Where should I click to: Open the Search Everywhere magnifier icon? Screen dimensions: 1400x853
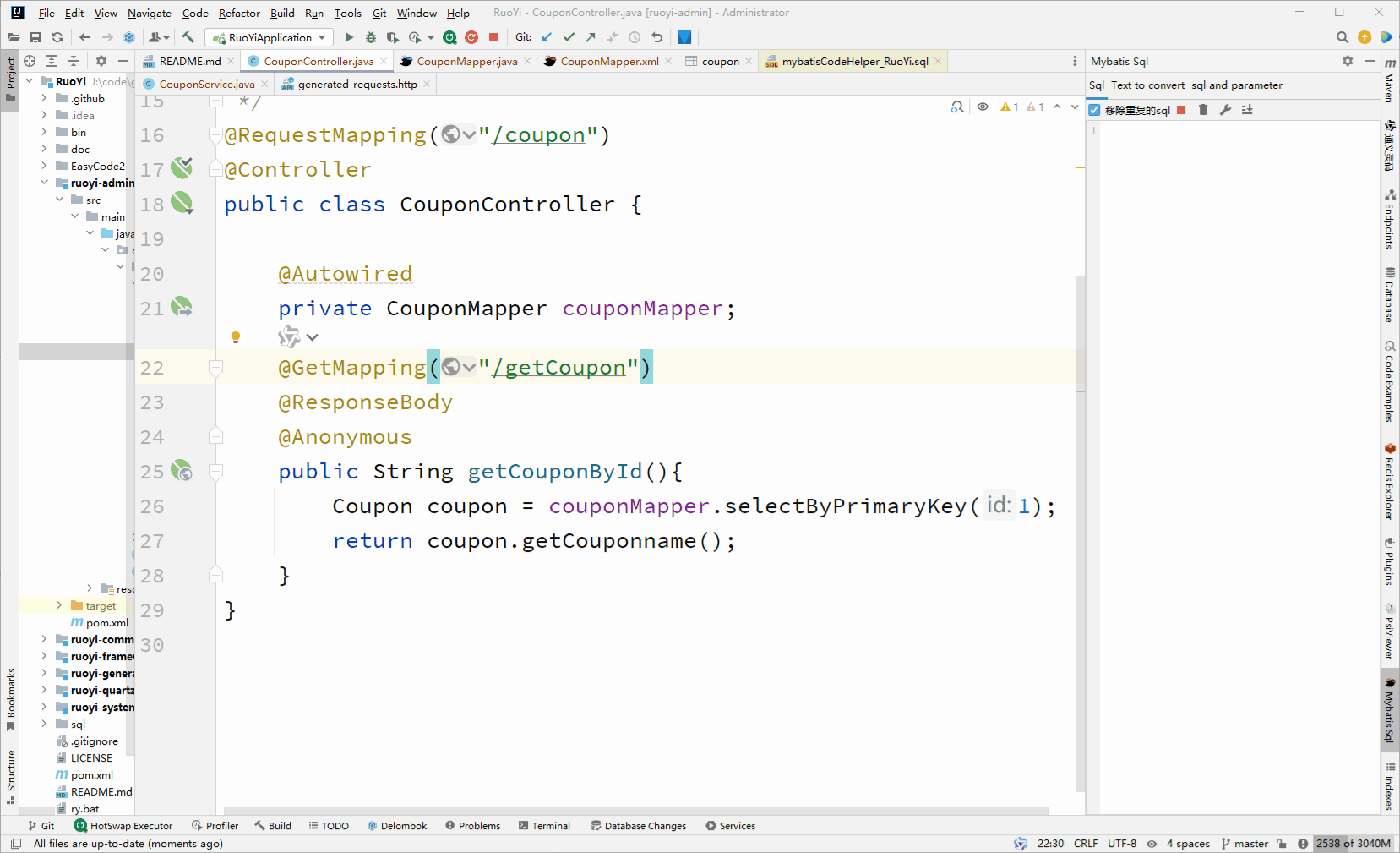(x=1342, y=37)
